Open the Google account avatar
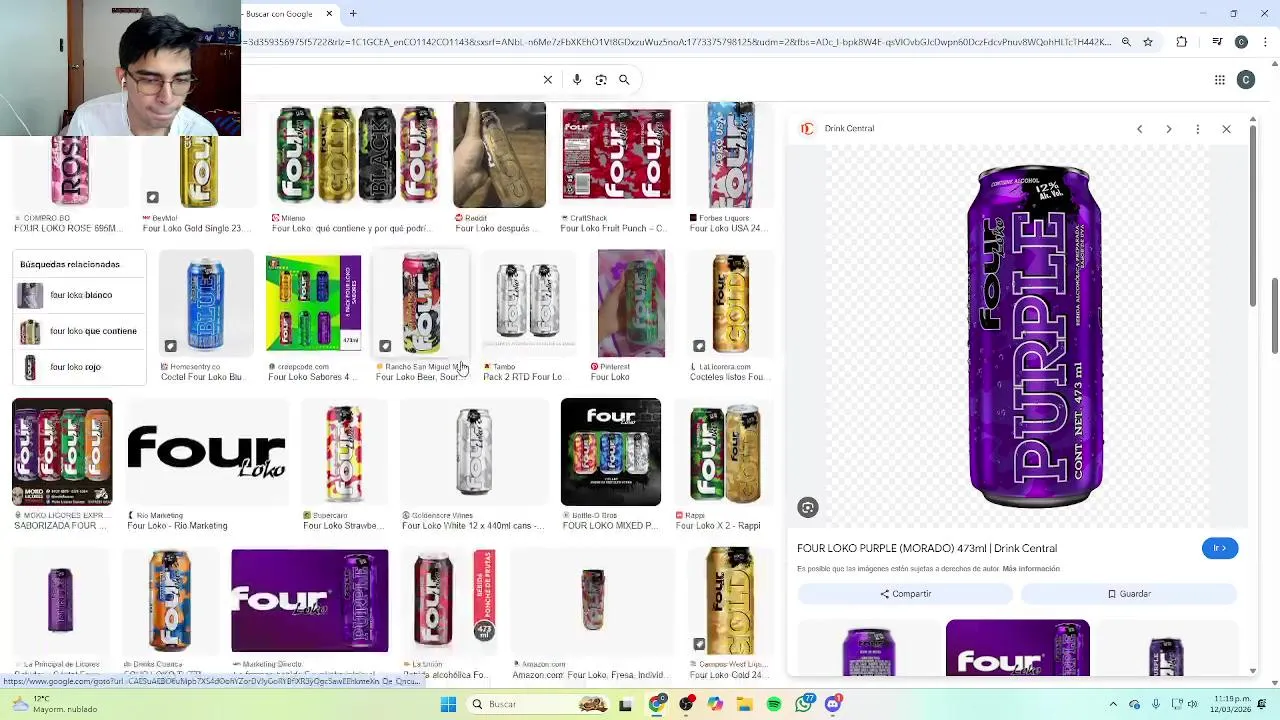This screenshot has width=1280, height=720. coord(1246,80)
